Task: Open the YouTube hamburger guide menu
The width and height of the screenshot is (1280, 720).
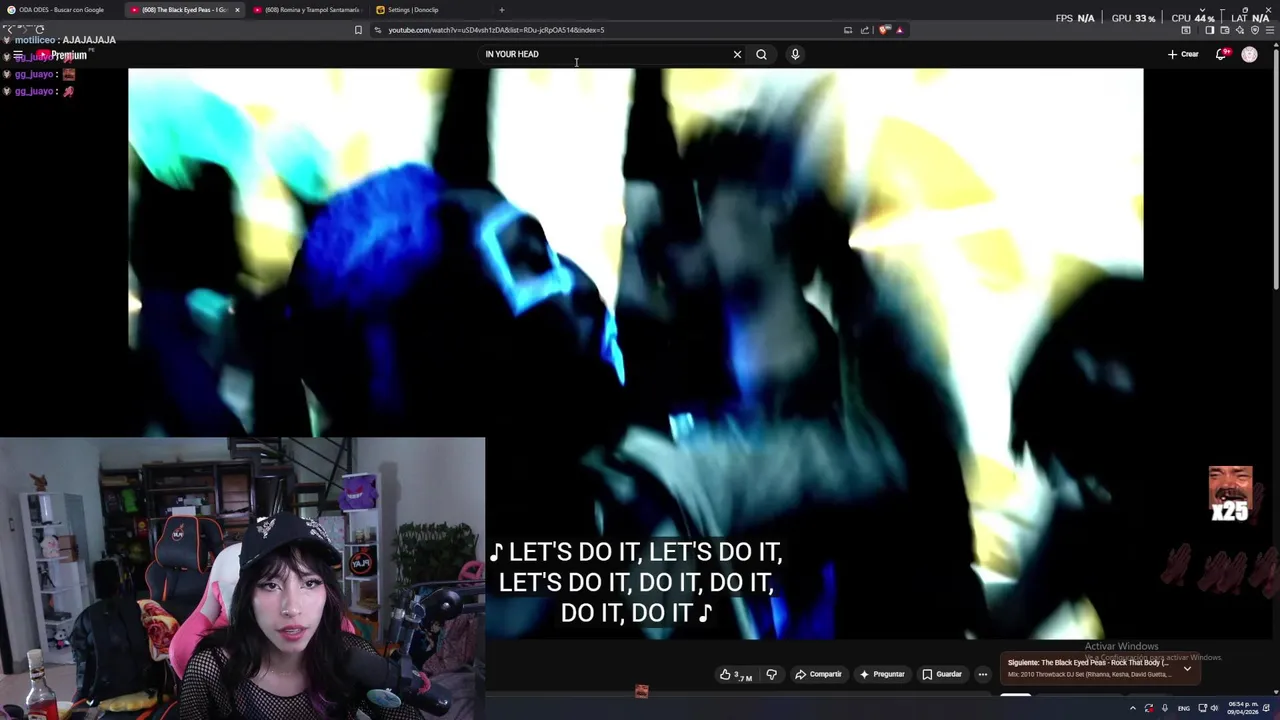Action: point(18,55)
